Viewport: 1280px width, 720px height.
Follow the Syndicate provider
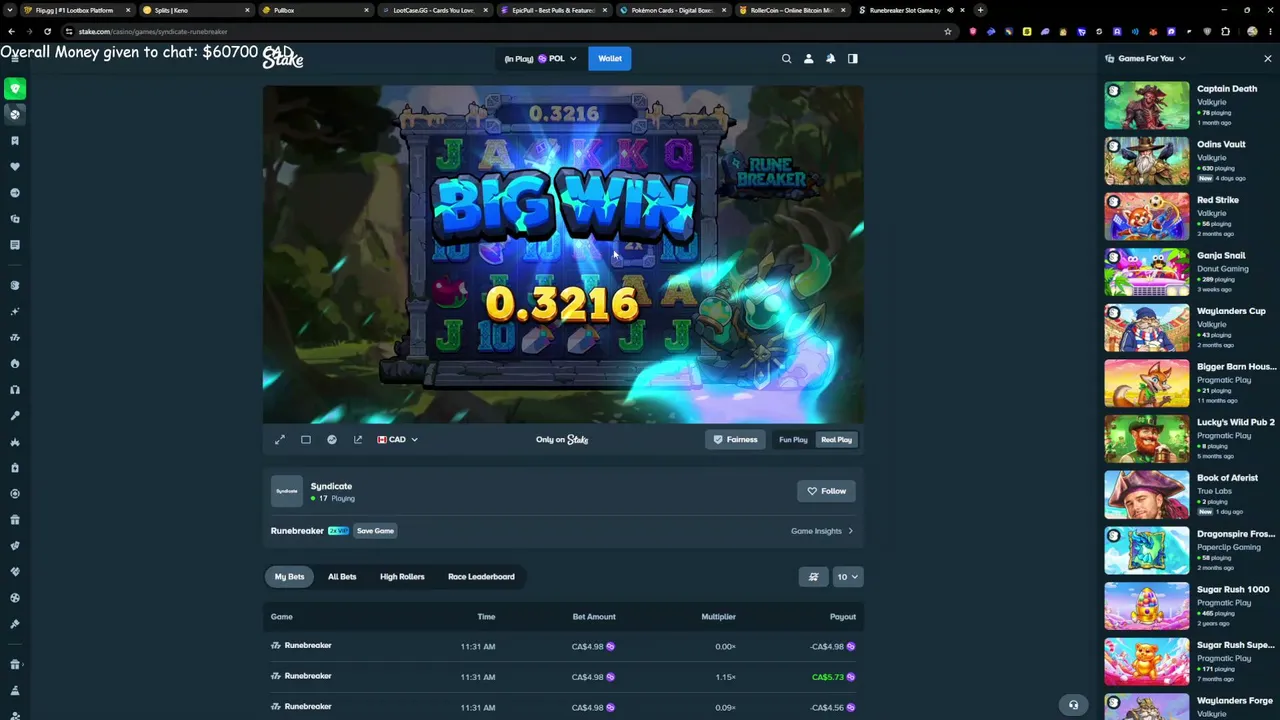(827, 491)
